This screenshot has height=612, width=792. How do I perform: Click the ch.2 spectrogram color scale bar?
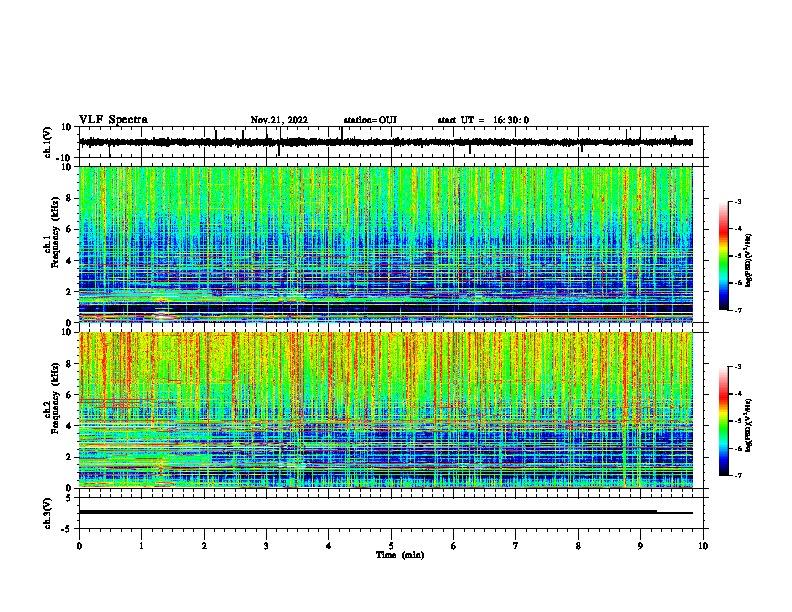click(x=724, y=421)
